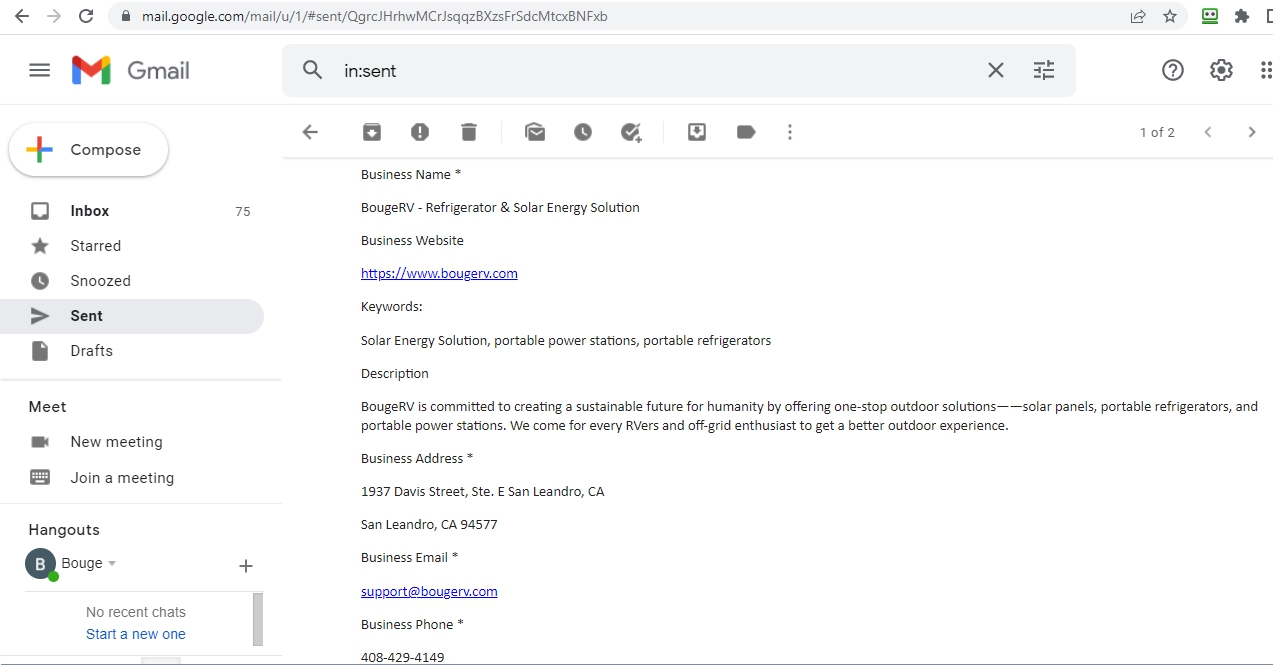Bookmark this page with the star icon
Screen dimensions: 1273x665
1169,16
